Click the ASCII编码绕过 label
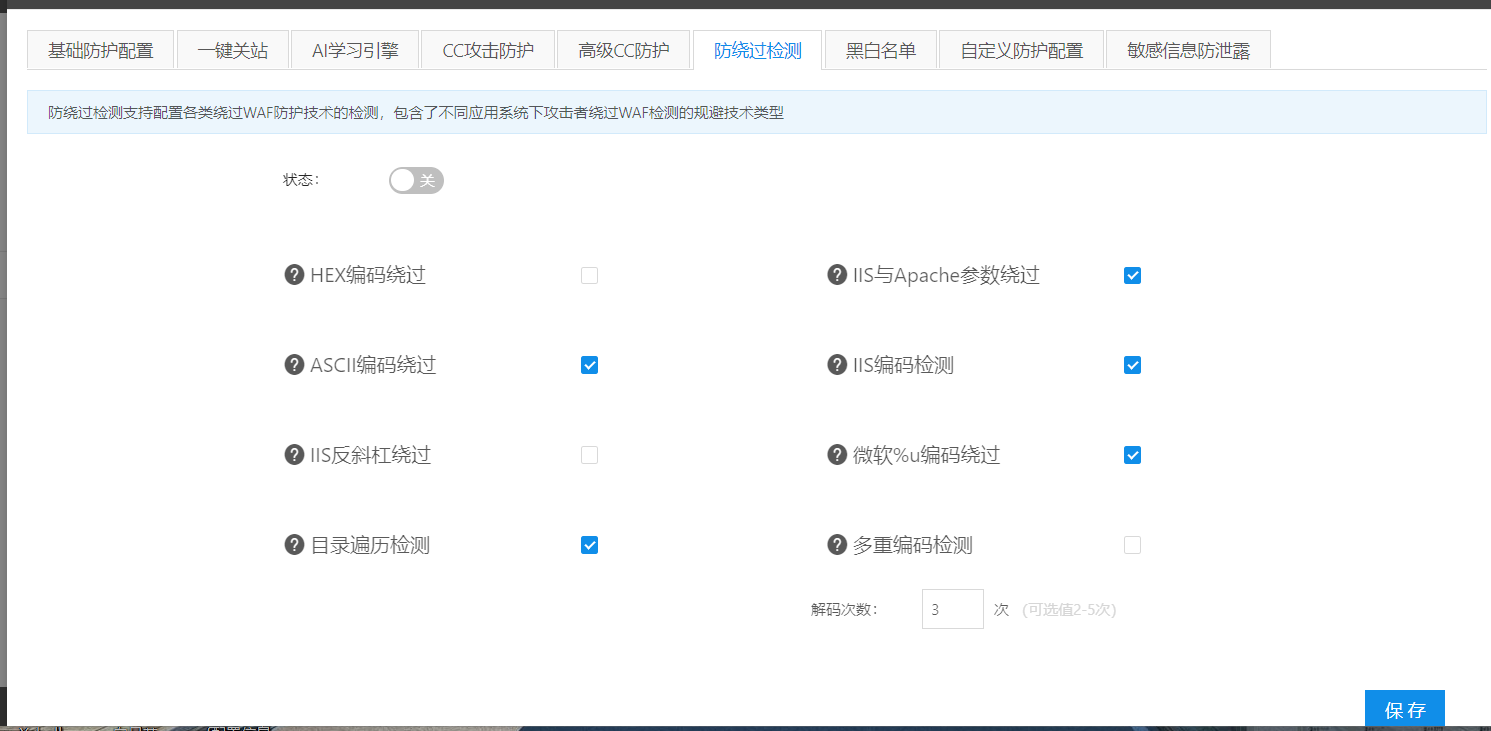 [x=373, y=365]
